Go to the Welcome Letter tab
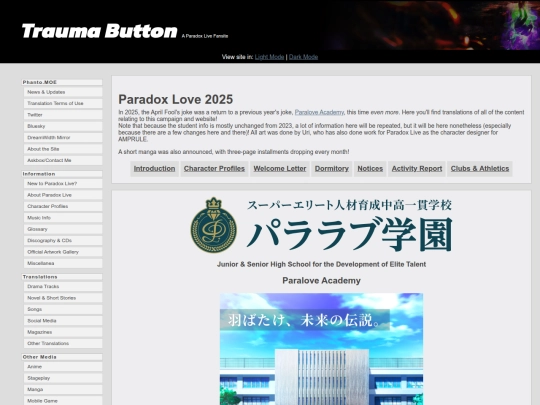Screen dimensions: 540x405 pyautogui.click(x=280, y=169)
